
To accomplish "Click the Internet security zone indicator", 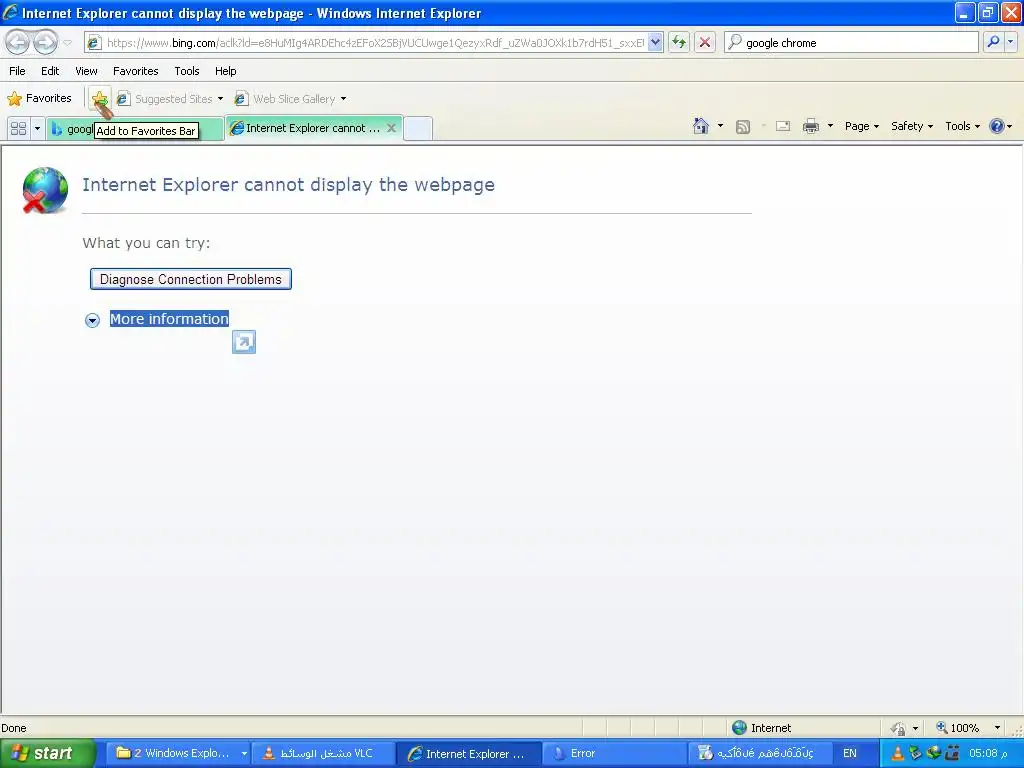I will [x=761, y=728].
